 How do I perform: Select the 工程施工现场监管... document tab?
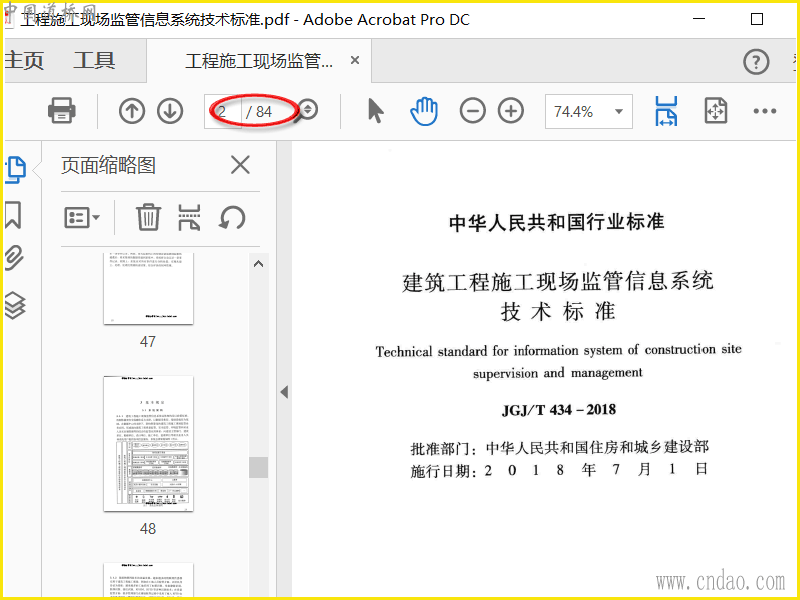coord(259,61)
